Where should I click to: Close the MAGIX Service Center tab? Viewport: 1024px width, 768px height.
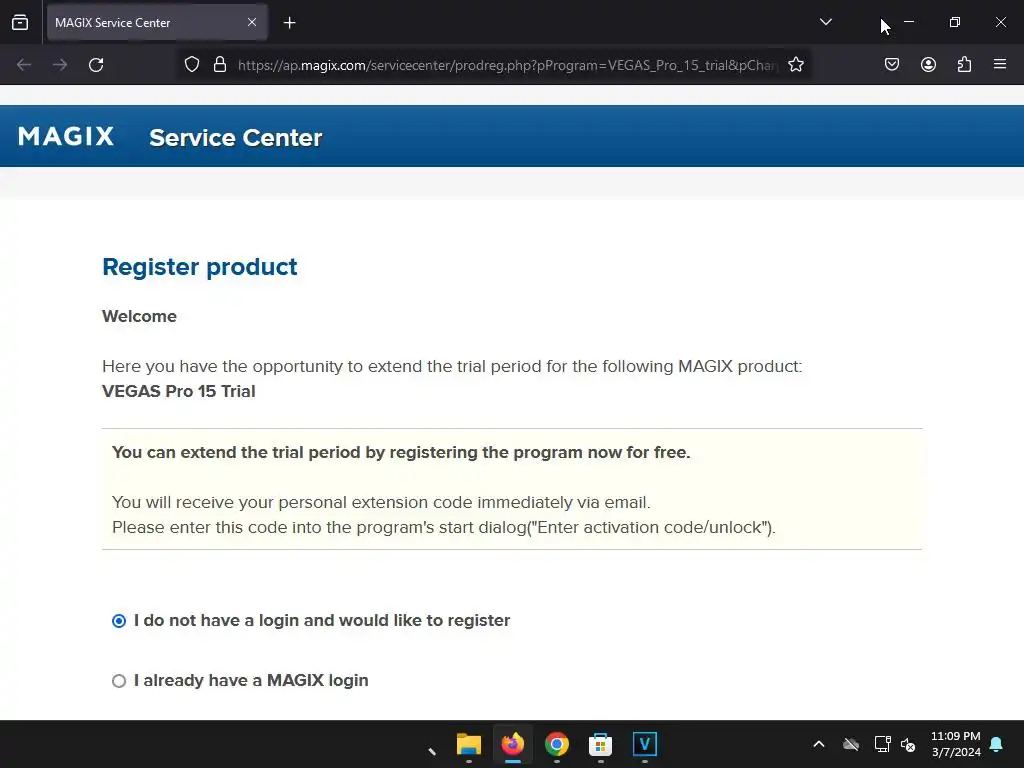252,22
